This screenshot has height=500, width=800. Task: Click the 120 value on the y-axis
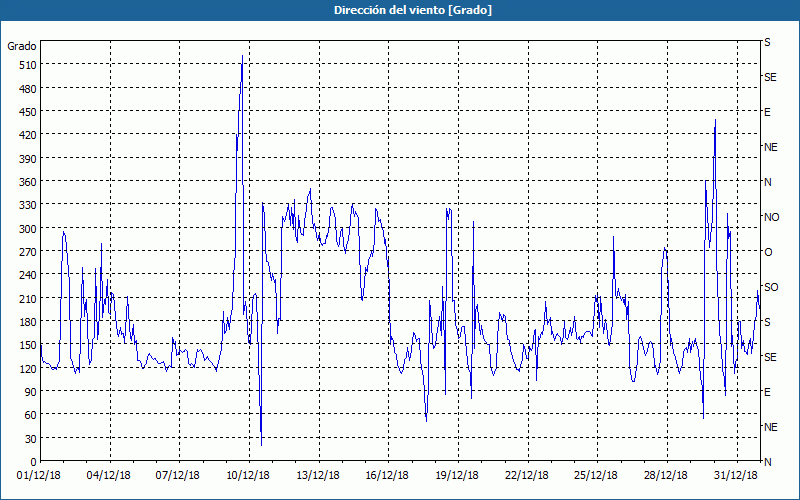(28, 369)
